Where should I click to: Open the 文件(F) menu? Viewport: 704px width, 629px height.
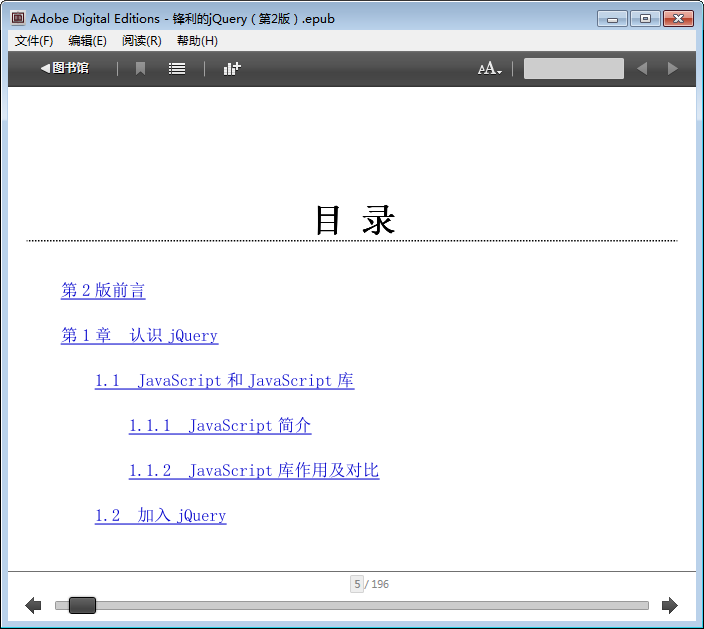34,41
